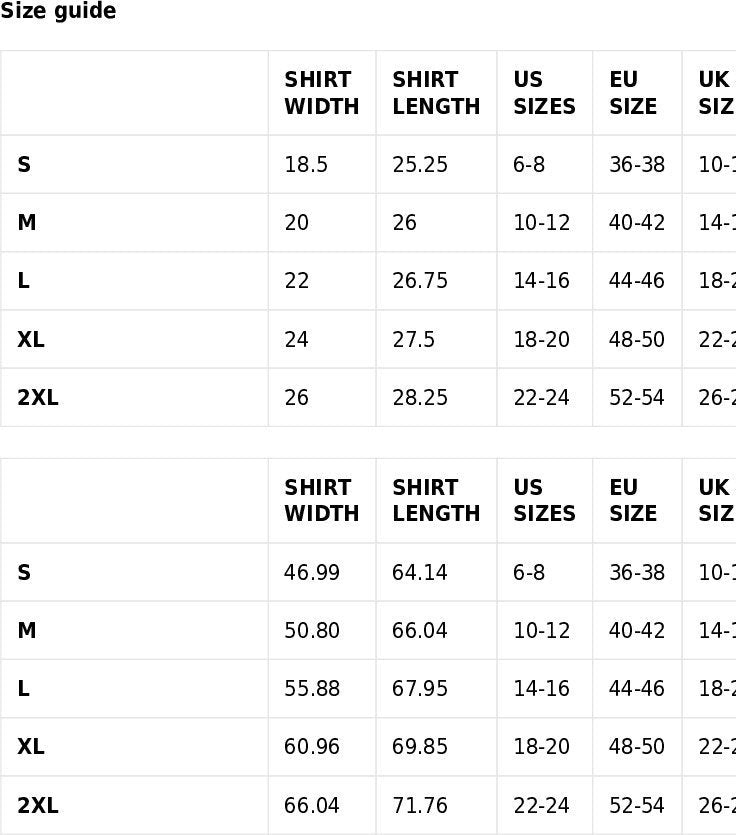Viewport: 736px width, 835px height.
Task: Click the 46.99 width cell
Action: coord(312,573)
